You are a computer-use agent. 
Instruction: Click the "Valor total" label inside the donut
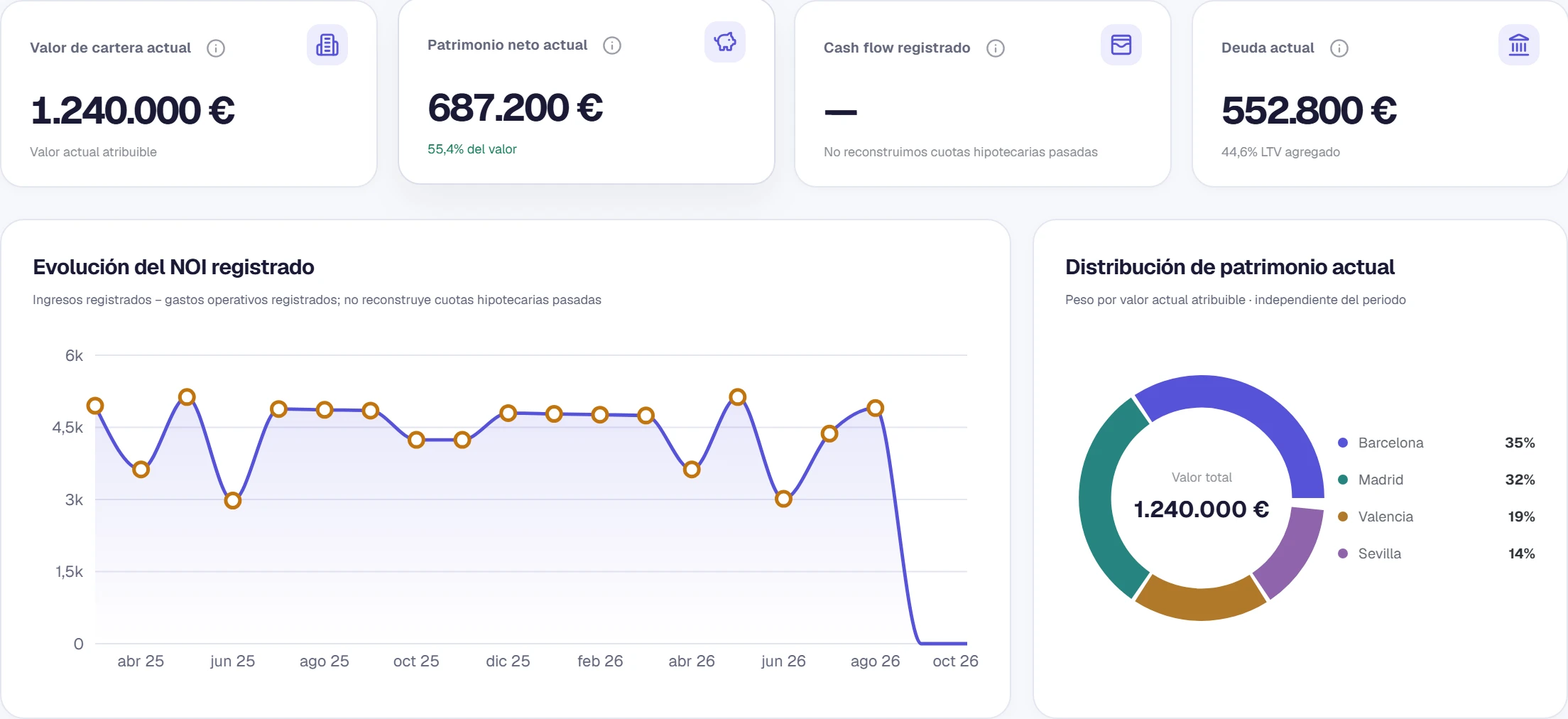pyautogui.click(x=1202, y=477)
